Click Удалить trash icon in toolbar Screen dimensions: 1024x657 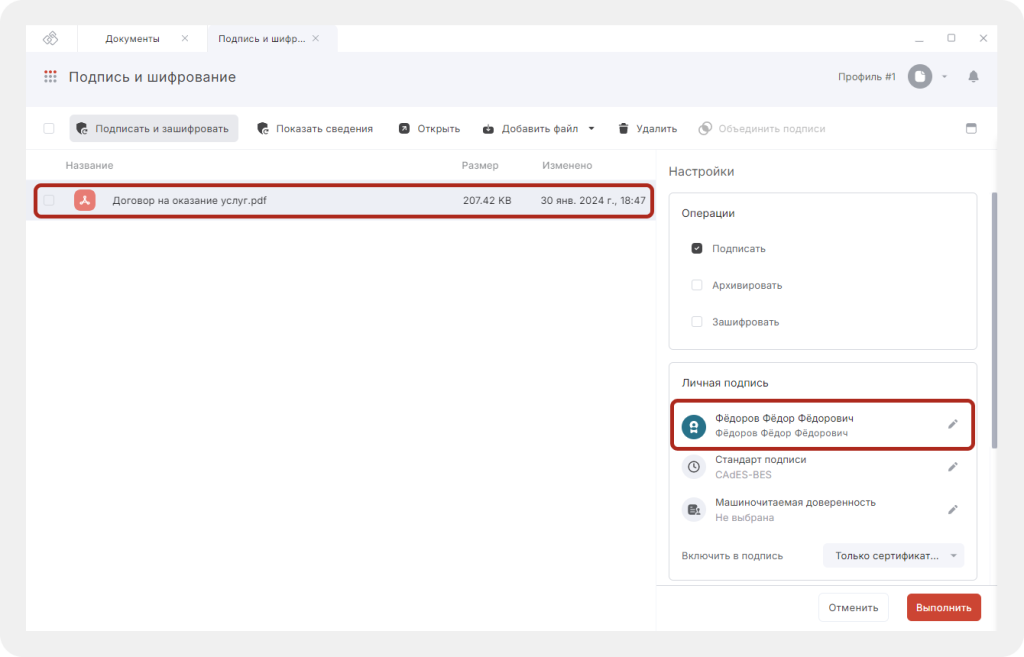(623, 128)
